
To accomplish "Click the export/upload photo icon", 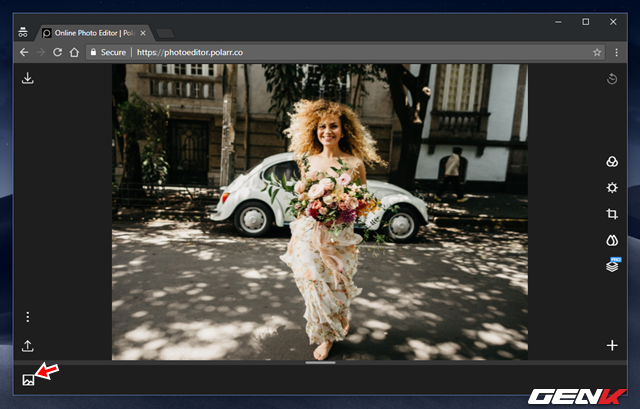I will point(28,346).
